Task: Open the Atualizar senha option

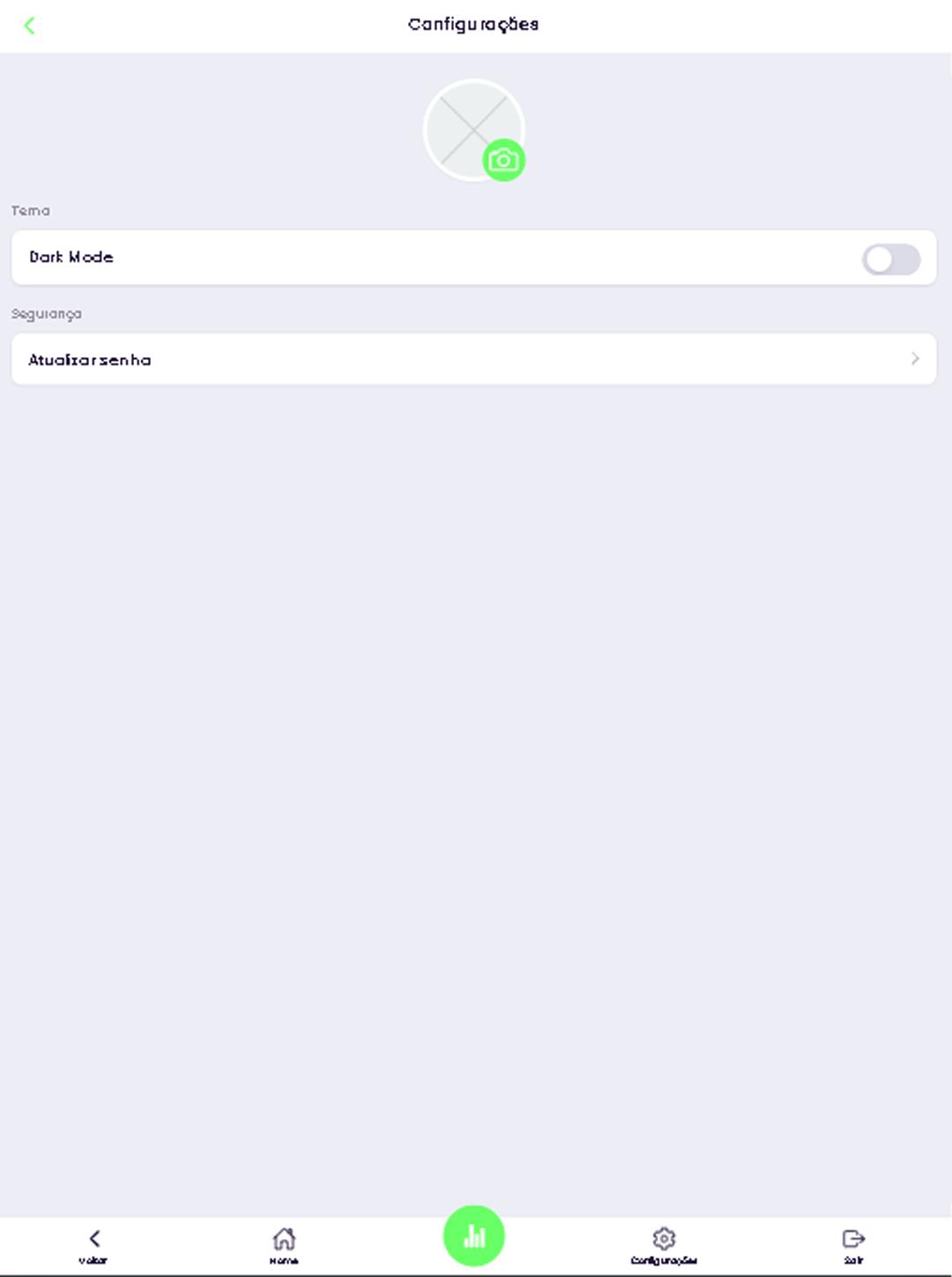Action: [474, 359]
